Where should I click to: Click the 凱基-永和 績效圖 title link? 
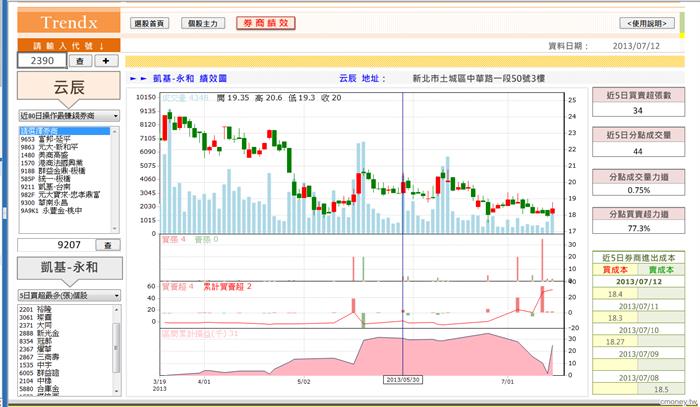tap(190, 79)
